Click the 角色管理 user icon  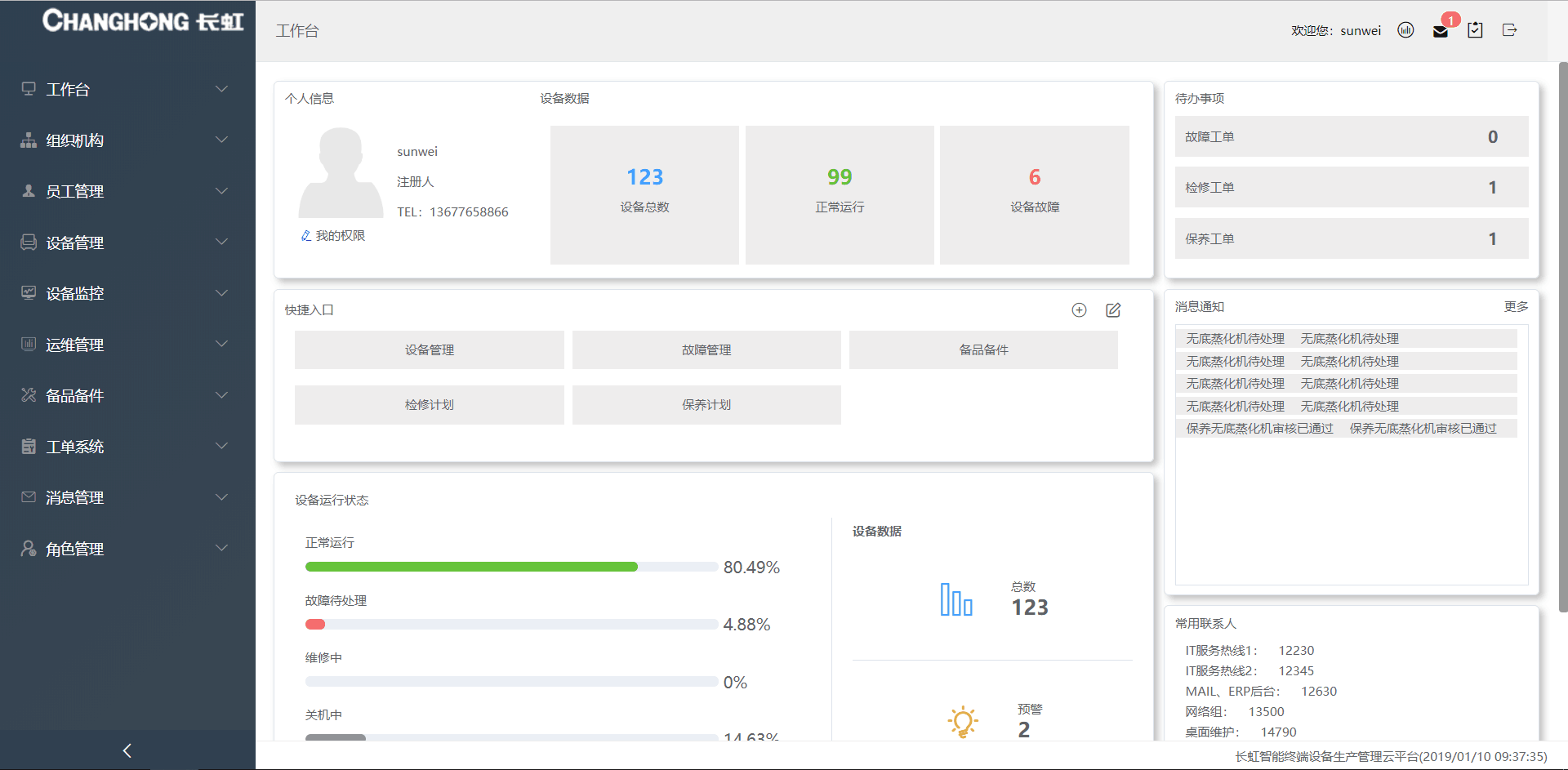[x=29, y=548]
